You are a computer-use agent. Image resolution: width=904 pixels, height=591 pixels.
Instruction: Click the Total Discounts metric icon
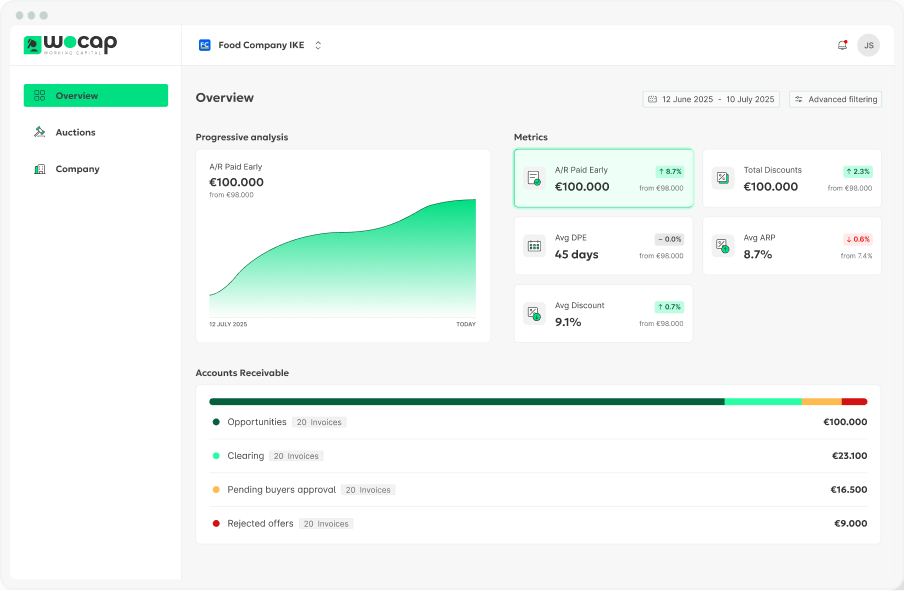coord(722,179)
